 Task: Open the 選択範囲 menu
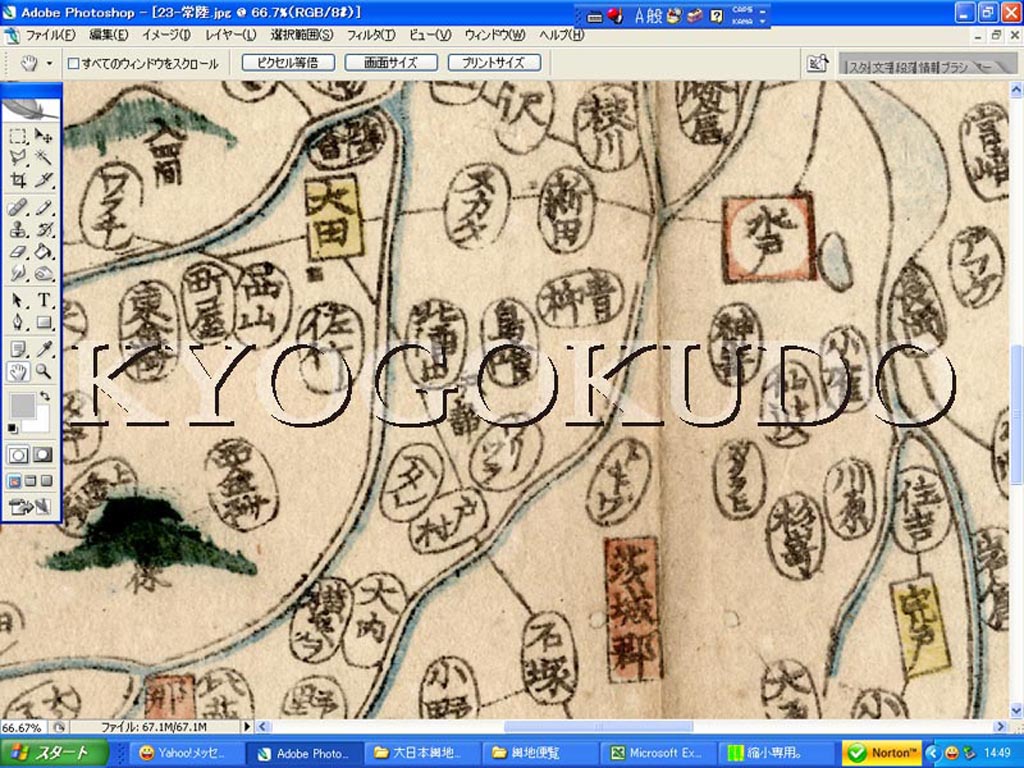pos(302,35)
